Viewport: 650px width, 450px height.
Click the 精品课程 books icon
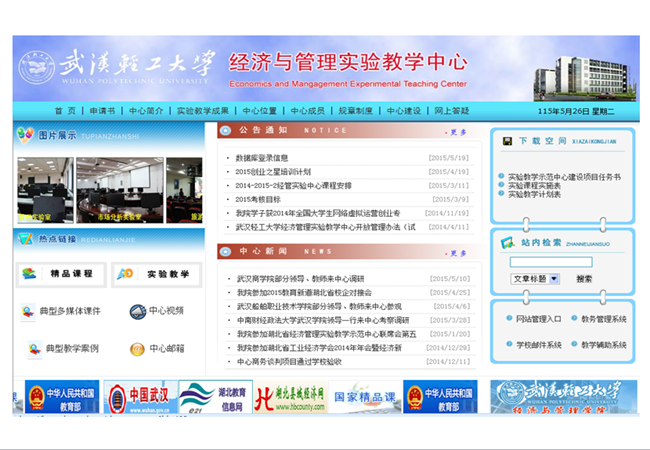coord(29,273)
